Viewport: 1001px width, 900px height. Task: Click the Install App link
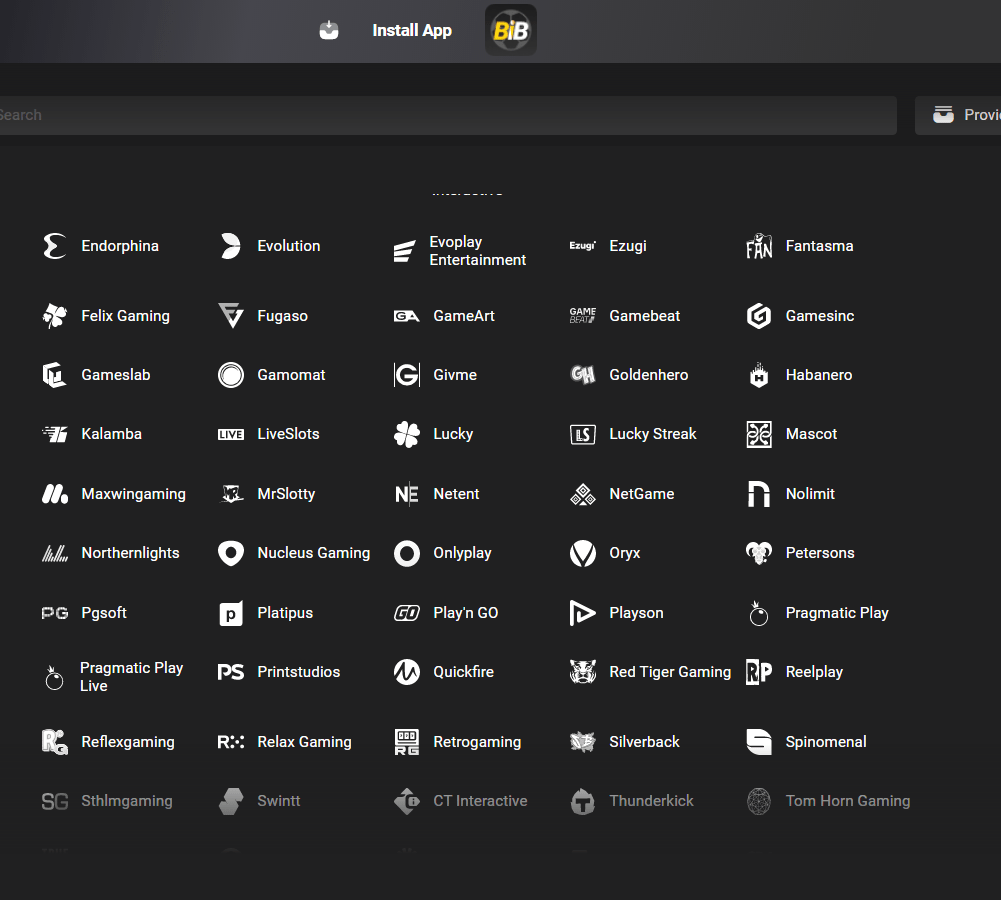(412, 30)
